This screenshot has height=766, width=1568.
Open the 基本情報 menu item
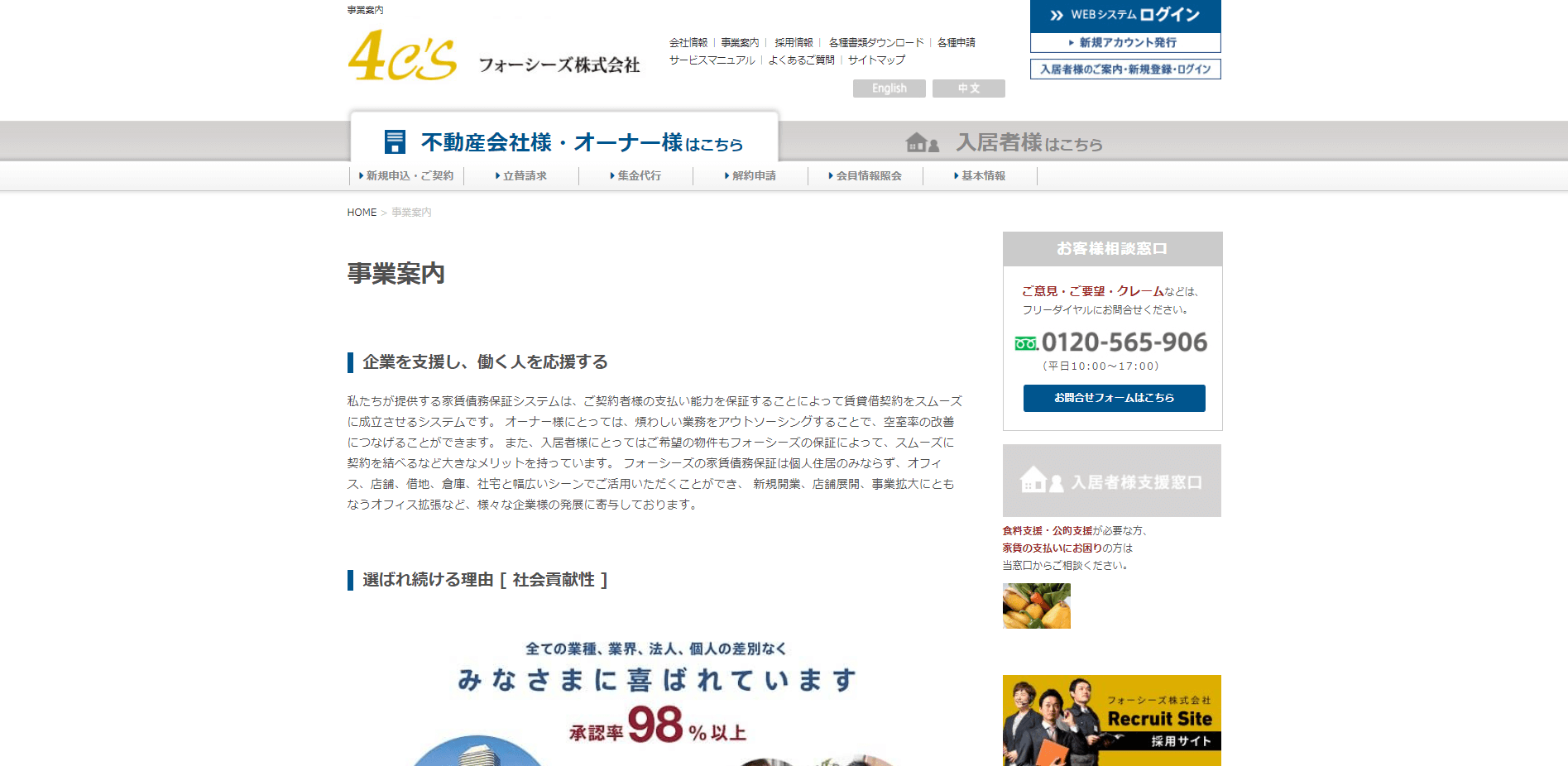[x=980, y=176]
